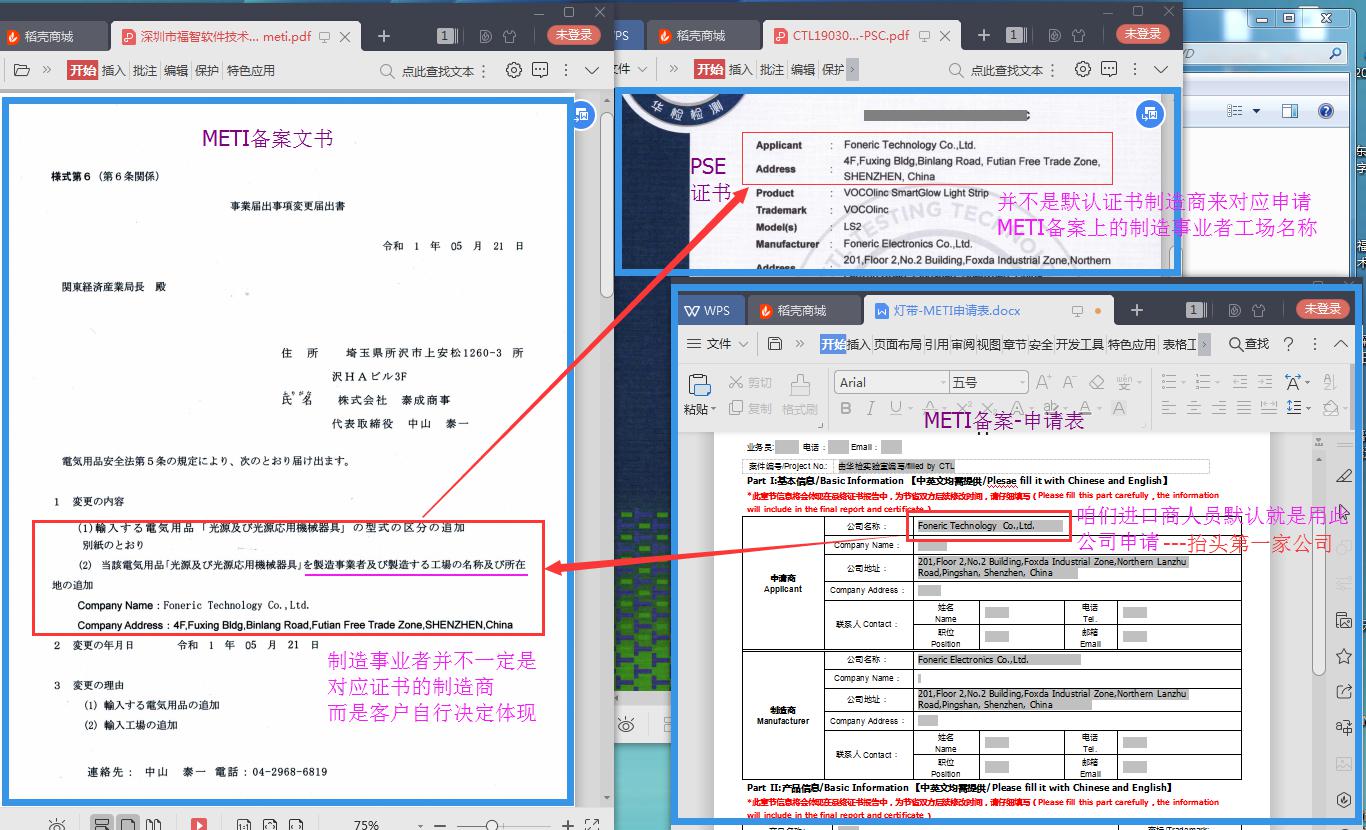This screenshot has width=1366, height=830.
Task: Click pencil icon in docx right sidebar
Action: (x=1344, y=475)
